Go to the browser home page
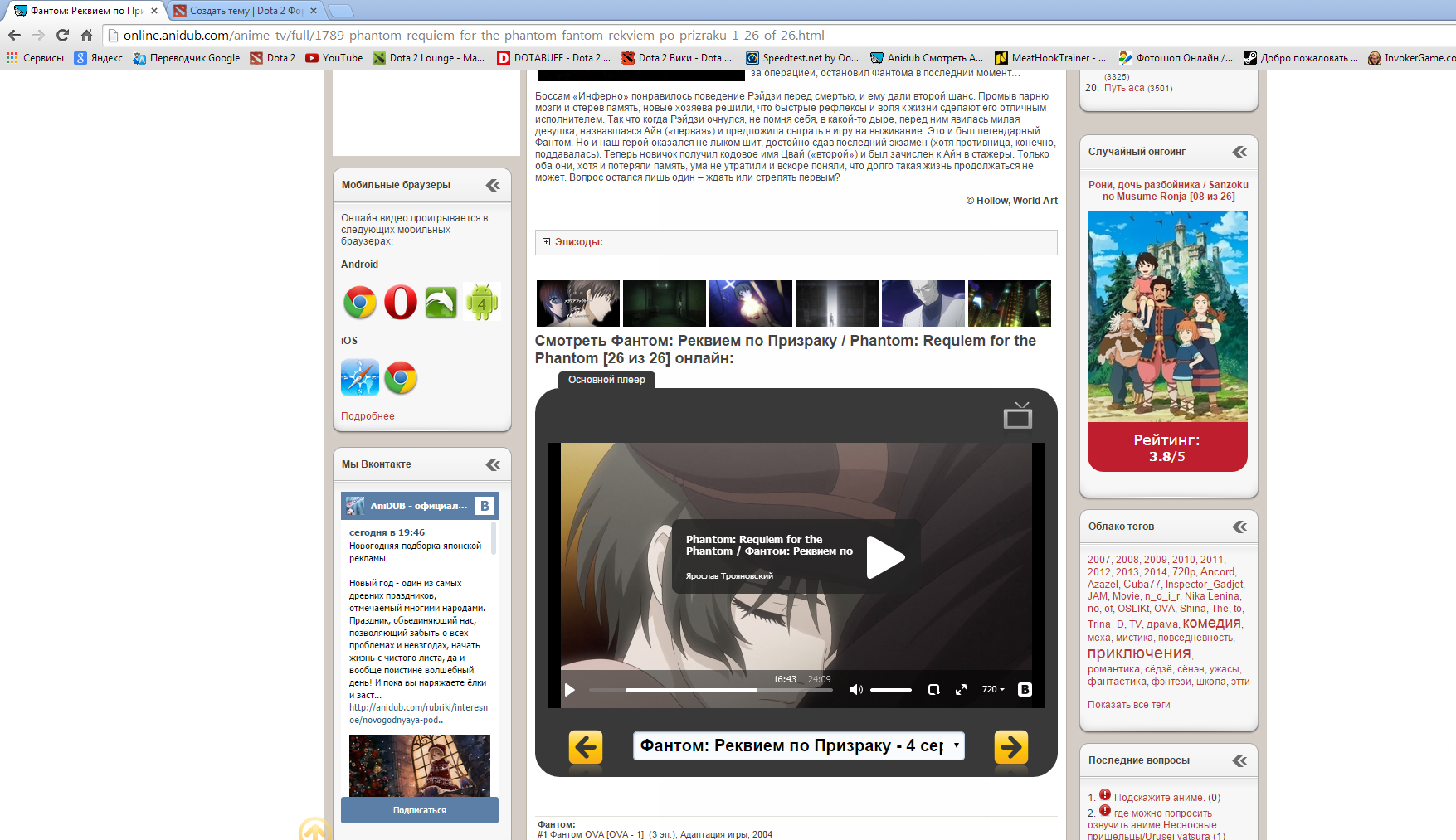The height and width of the screenshot is (840, 1456). pos(86,36)
